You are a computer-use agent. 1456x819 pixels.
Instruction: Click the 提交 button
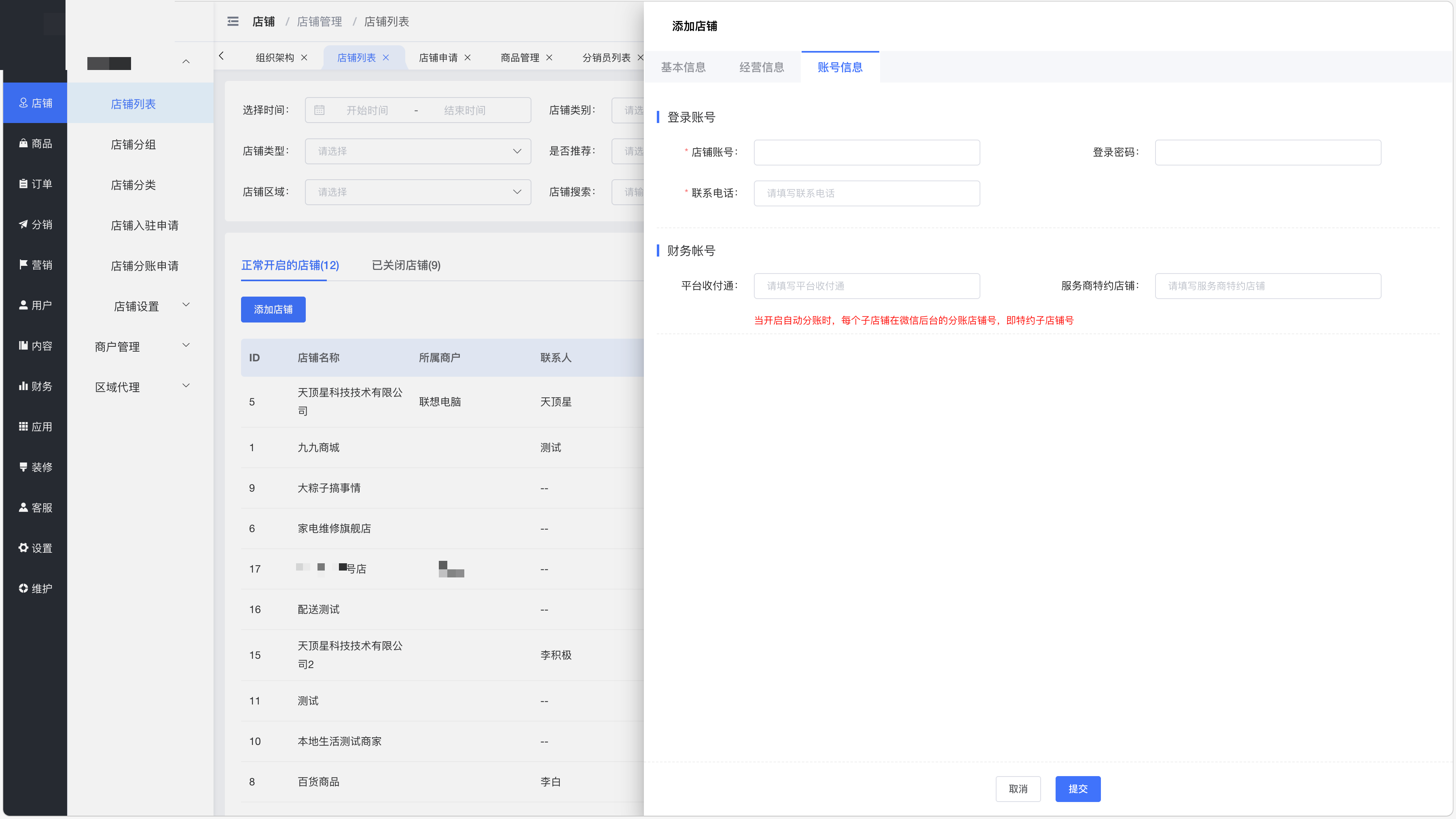coord(1077,789)
